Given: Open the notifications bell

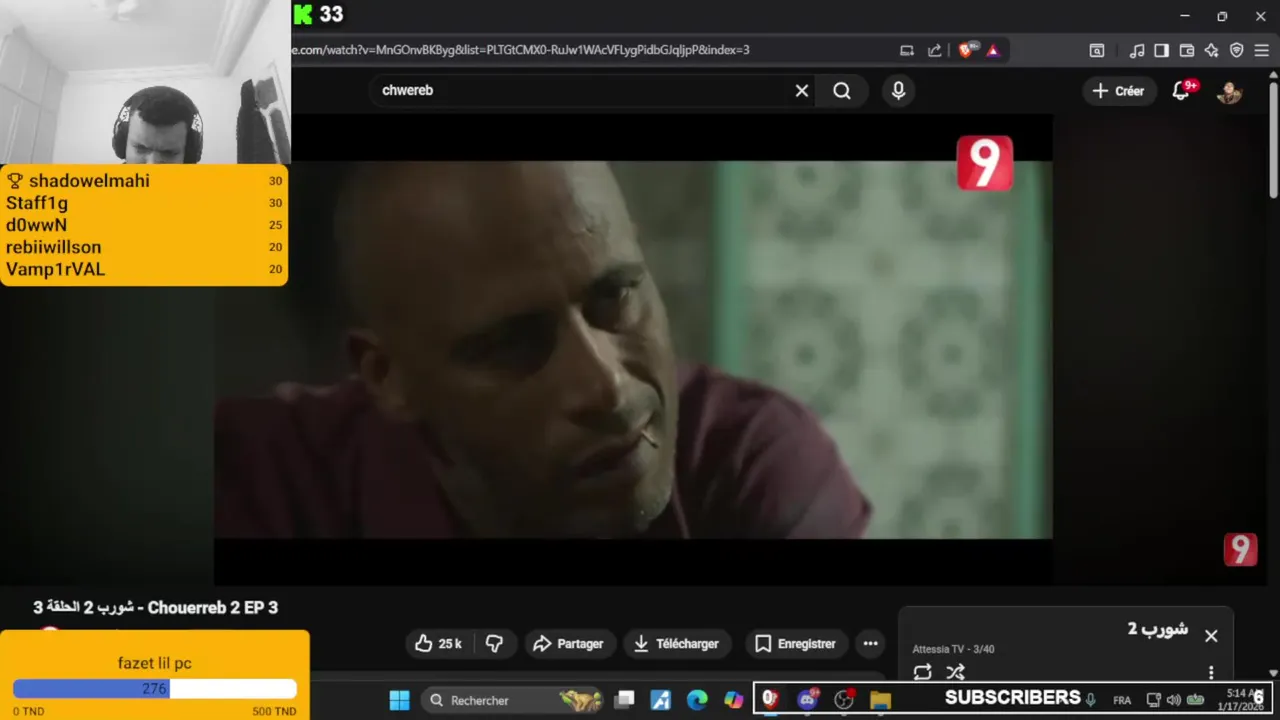Looking at the screenshot, I should click(x=1182, y=91).
